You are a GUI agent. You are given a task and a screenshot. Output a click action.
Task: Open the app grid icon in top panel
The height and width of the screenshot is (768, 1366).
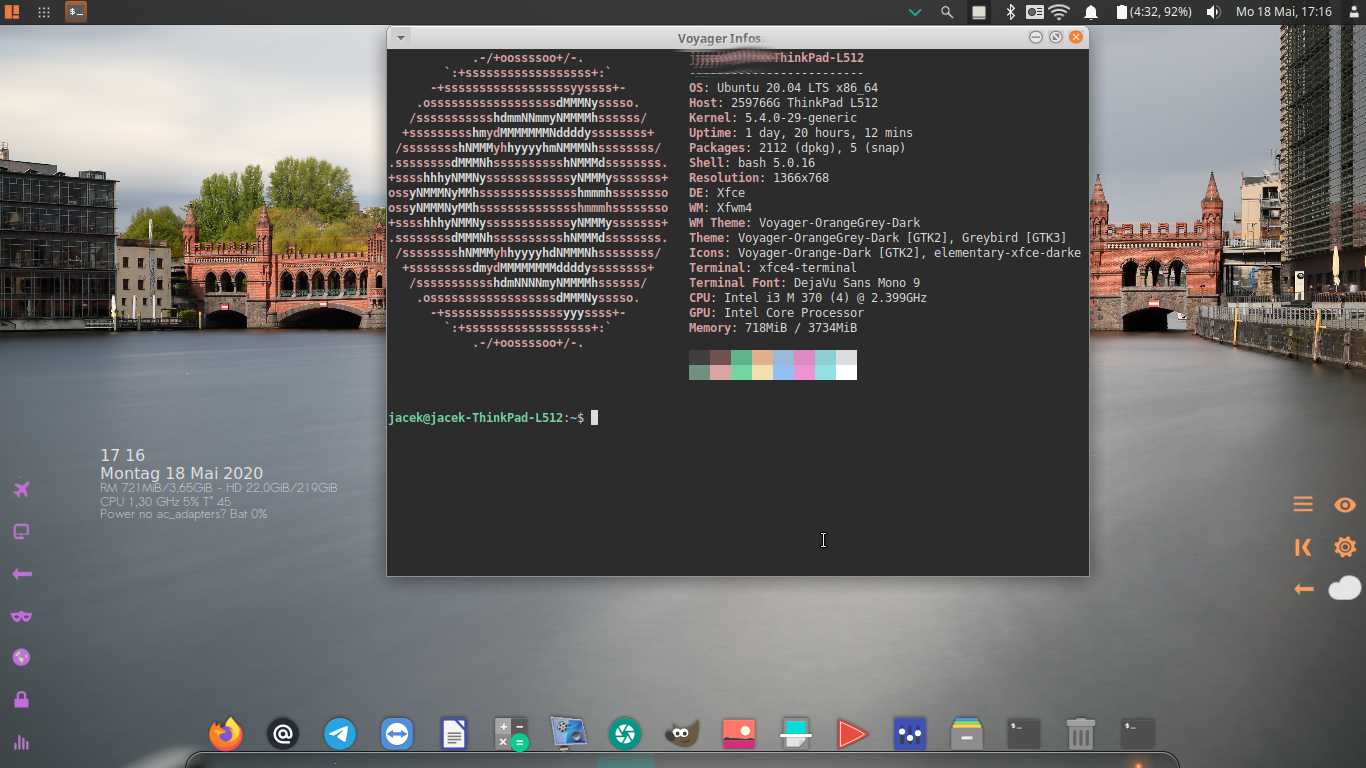click(x=44, y=12)
